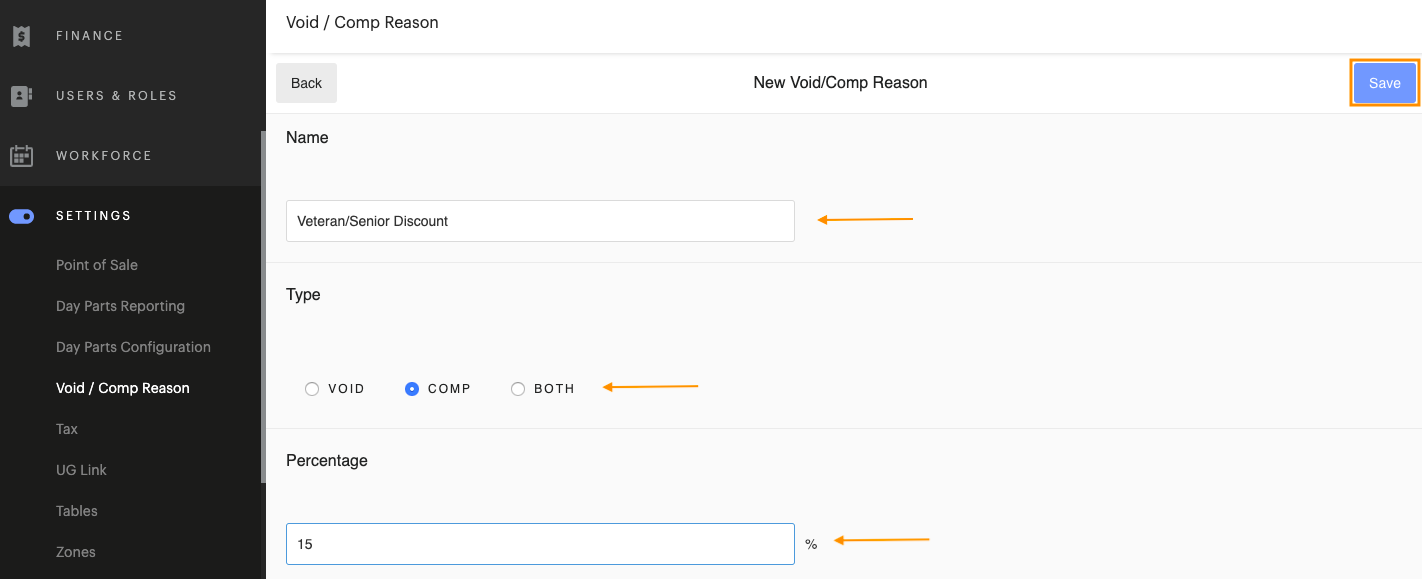The width and height of the screenshot is (1422, 579).
Task: Open Day Parts Reporting page
Action: click(x=120, y=306)
